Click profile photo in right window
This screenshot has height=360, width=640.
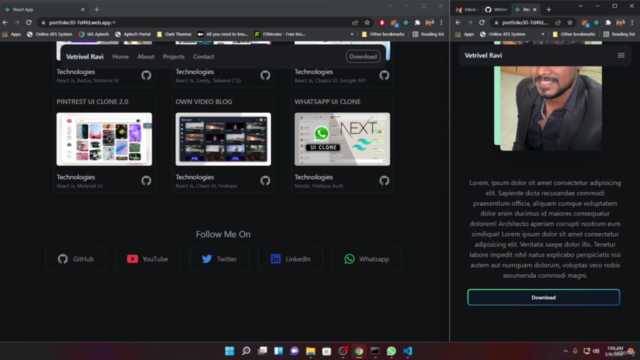(551, 108)
